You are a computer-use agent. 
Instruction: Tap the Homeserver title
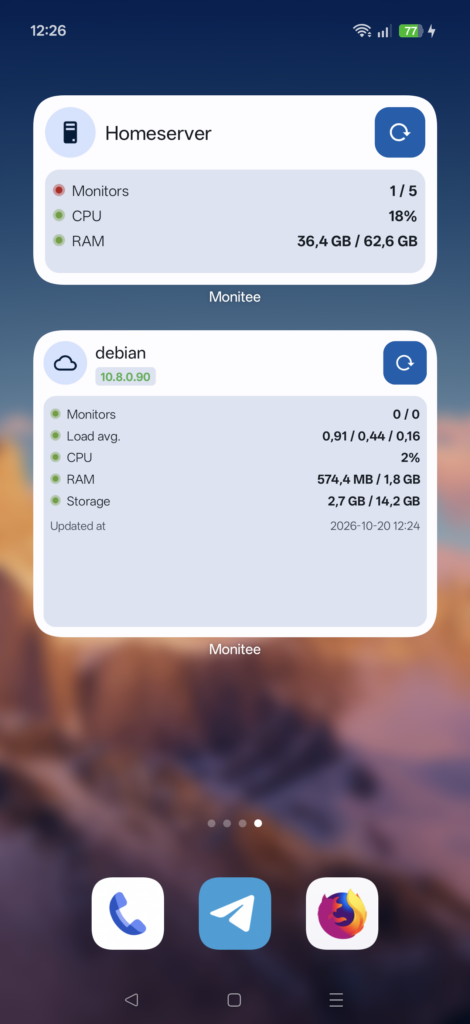pos(158,133)
